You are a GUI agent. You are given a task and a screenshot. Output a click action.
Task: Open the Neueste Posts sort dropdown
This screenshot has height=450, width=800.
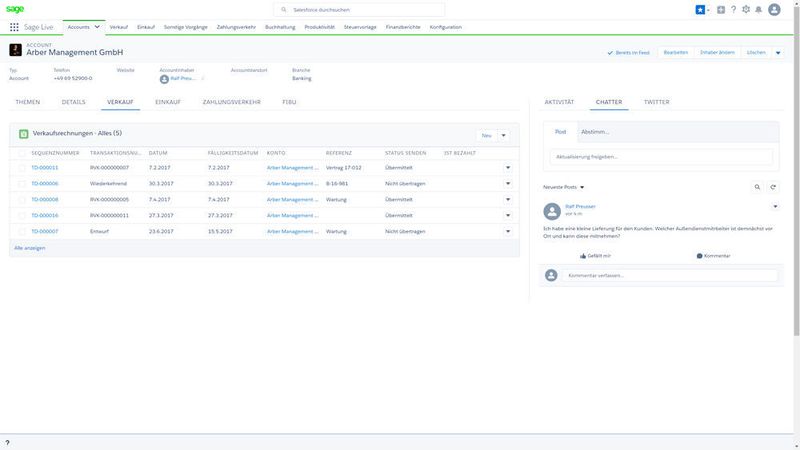564,187
